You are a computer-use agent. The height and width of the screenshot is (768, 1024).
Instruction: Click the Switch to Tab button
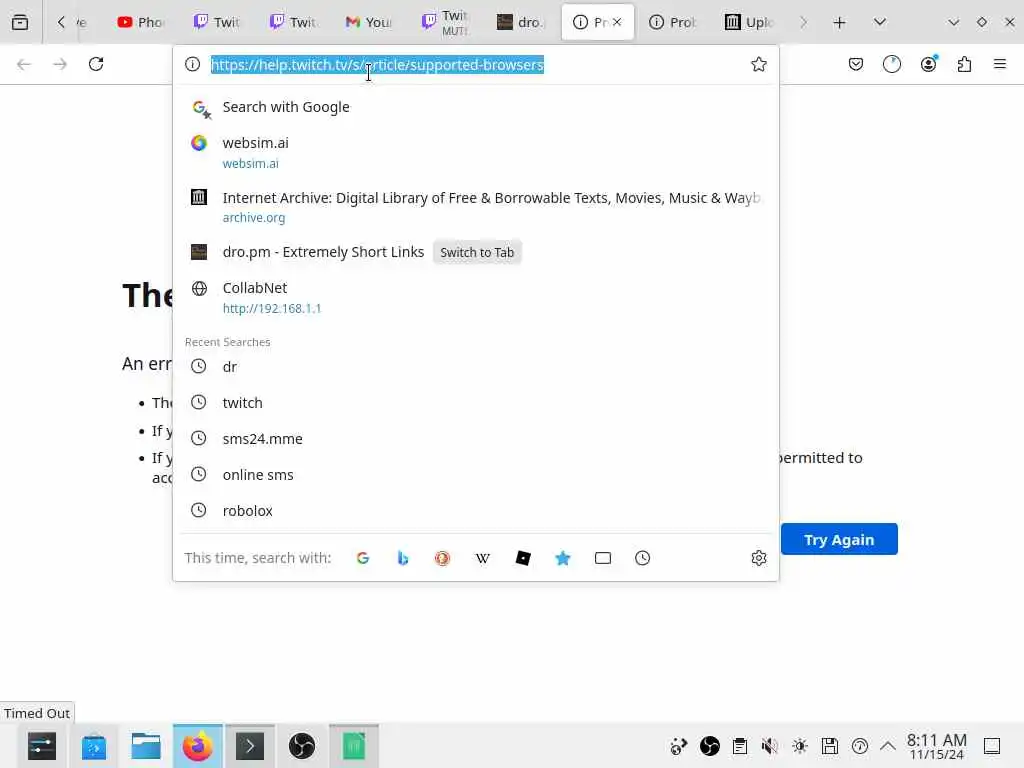(477, 252)
